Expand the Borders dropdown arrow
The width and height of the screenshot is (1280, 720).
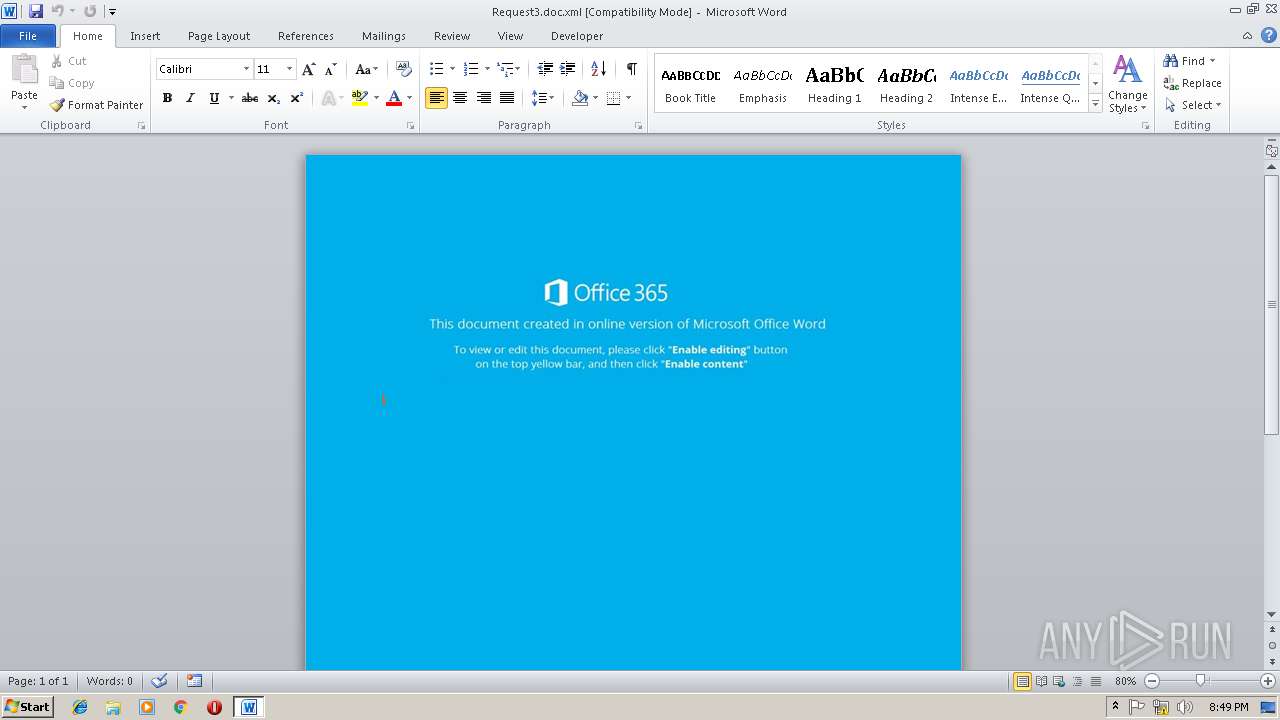[x=628, y=98]
